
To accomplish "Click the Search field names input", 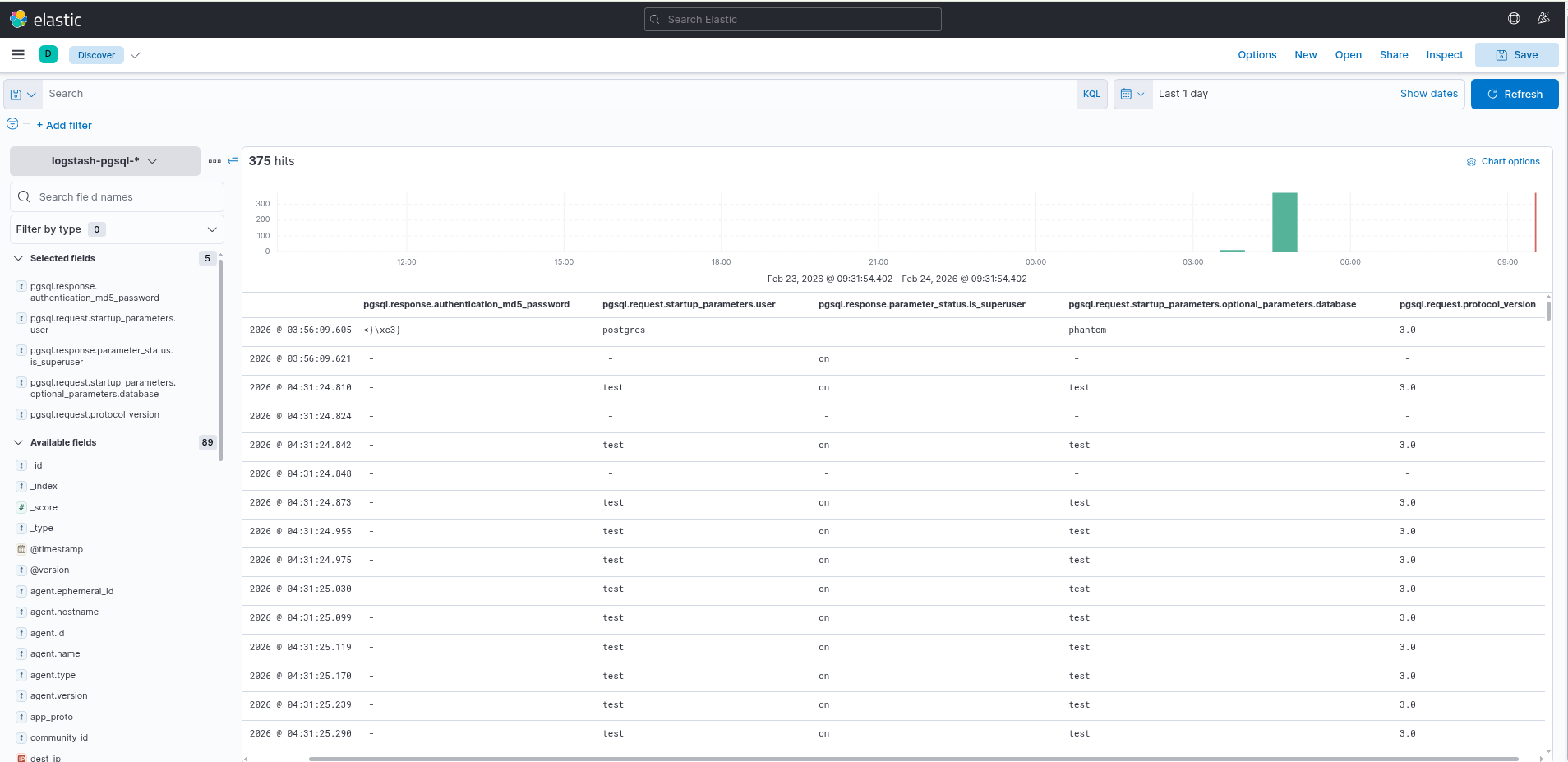I will (123, 197).
